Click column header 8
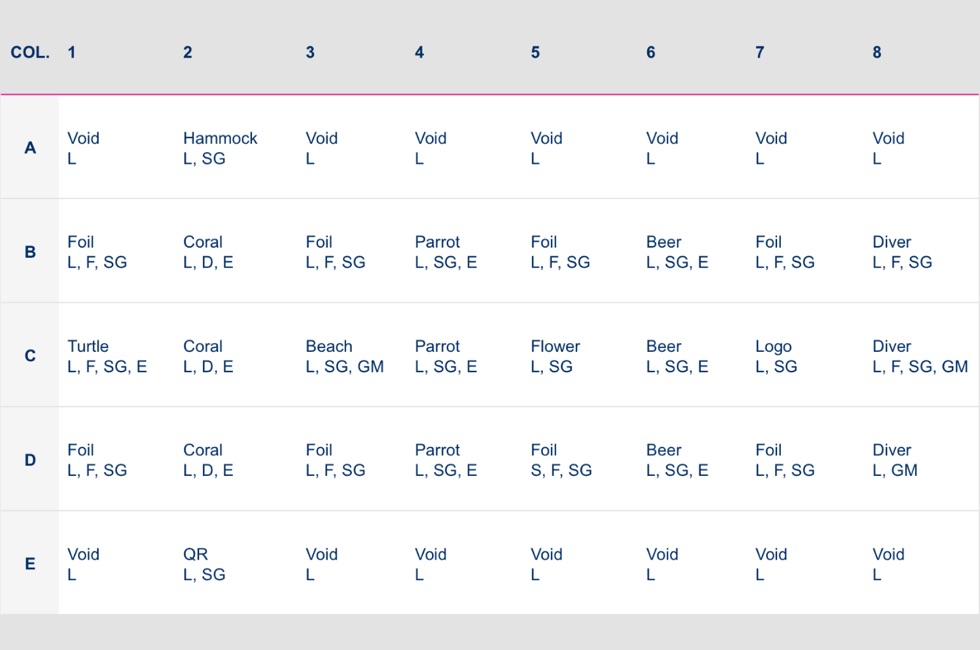This screenshot has width=980, height=650. 877,52
